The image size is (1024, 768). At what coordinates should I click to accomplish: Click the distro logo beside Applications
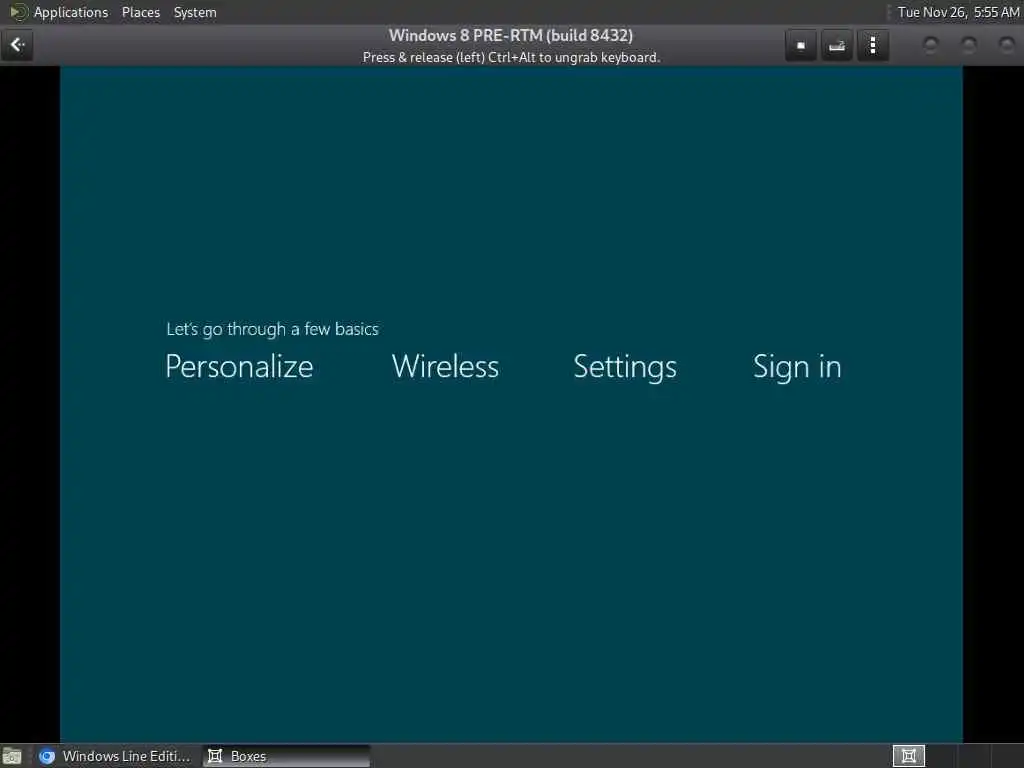18,12
